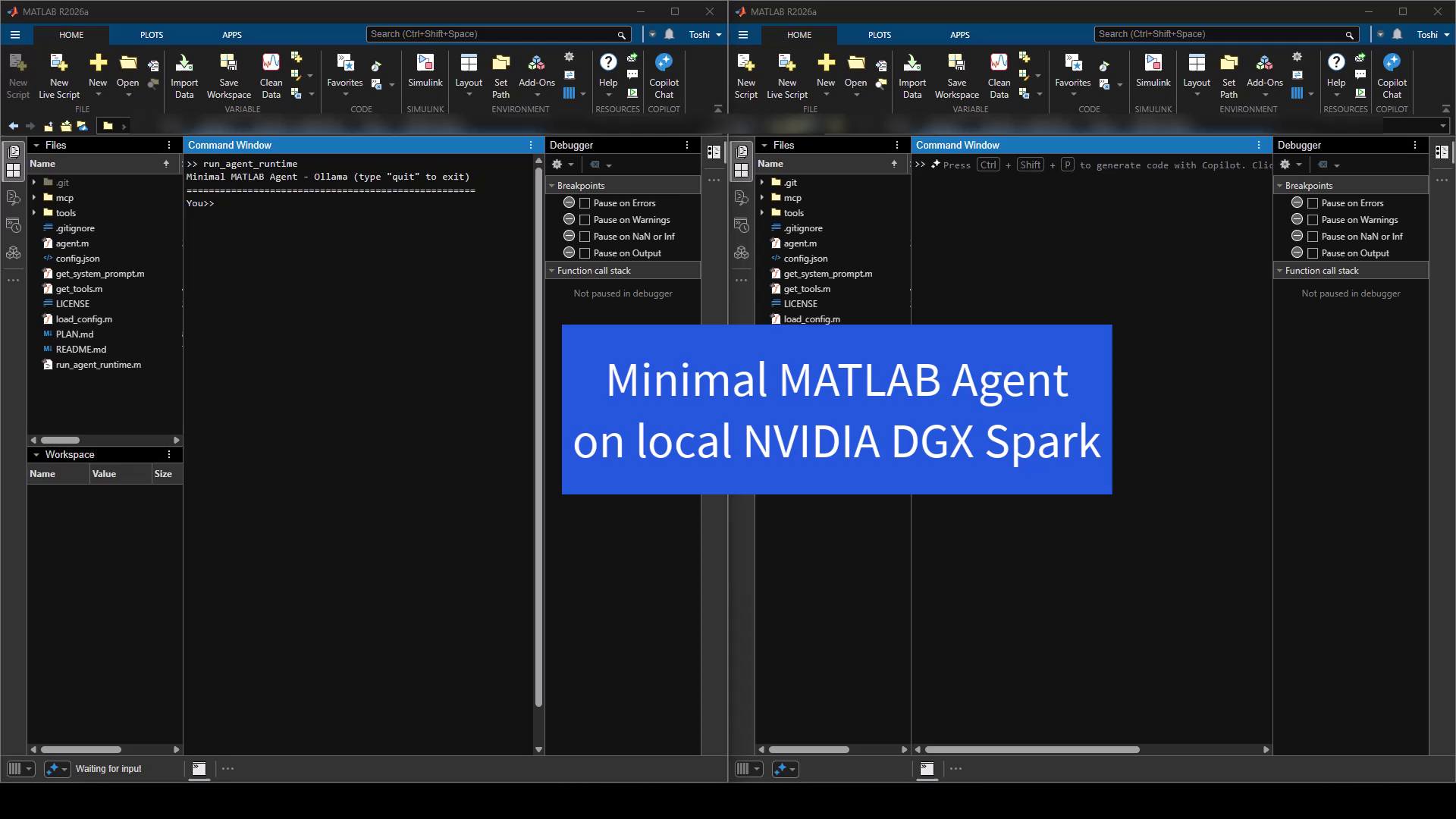Check Pause on Output in right Debugger

[1313, 253]
